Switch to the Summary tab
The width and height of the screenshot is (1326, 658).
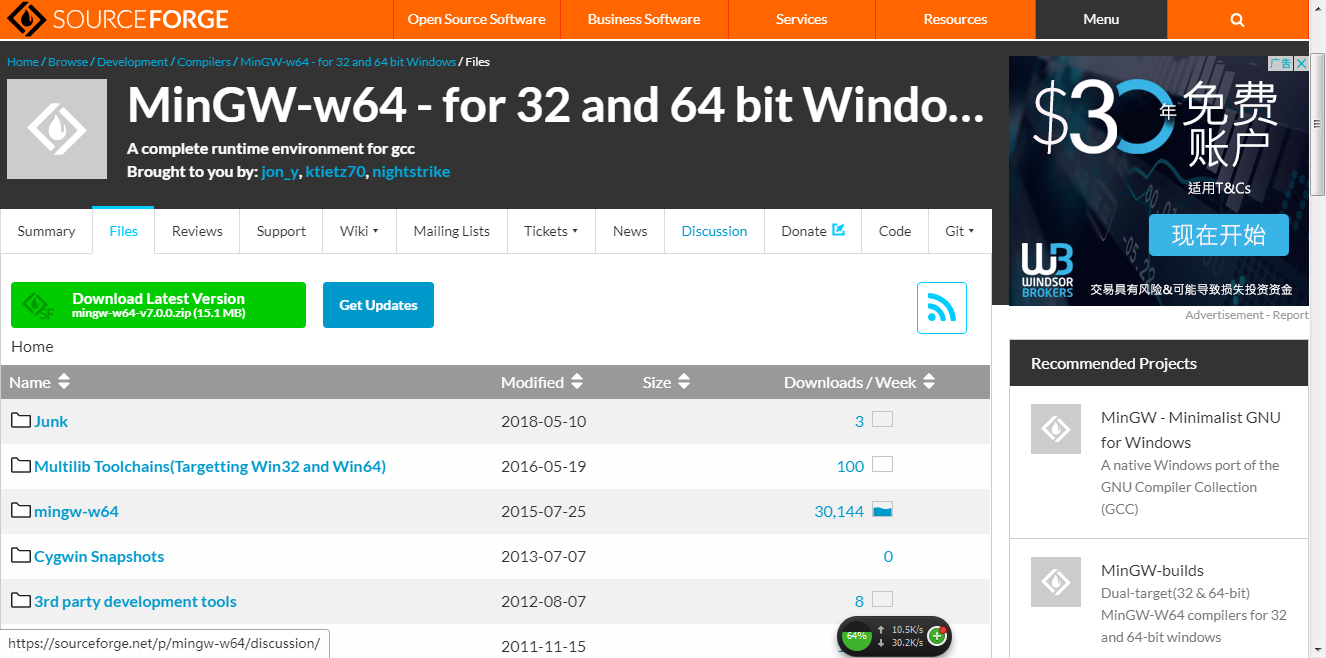pyautogui.click(x=46, y=231)
